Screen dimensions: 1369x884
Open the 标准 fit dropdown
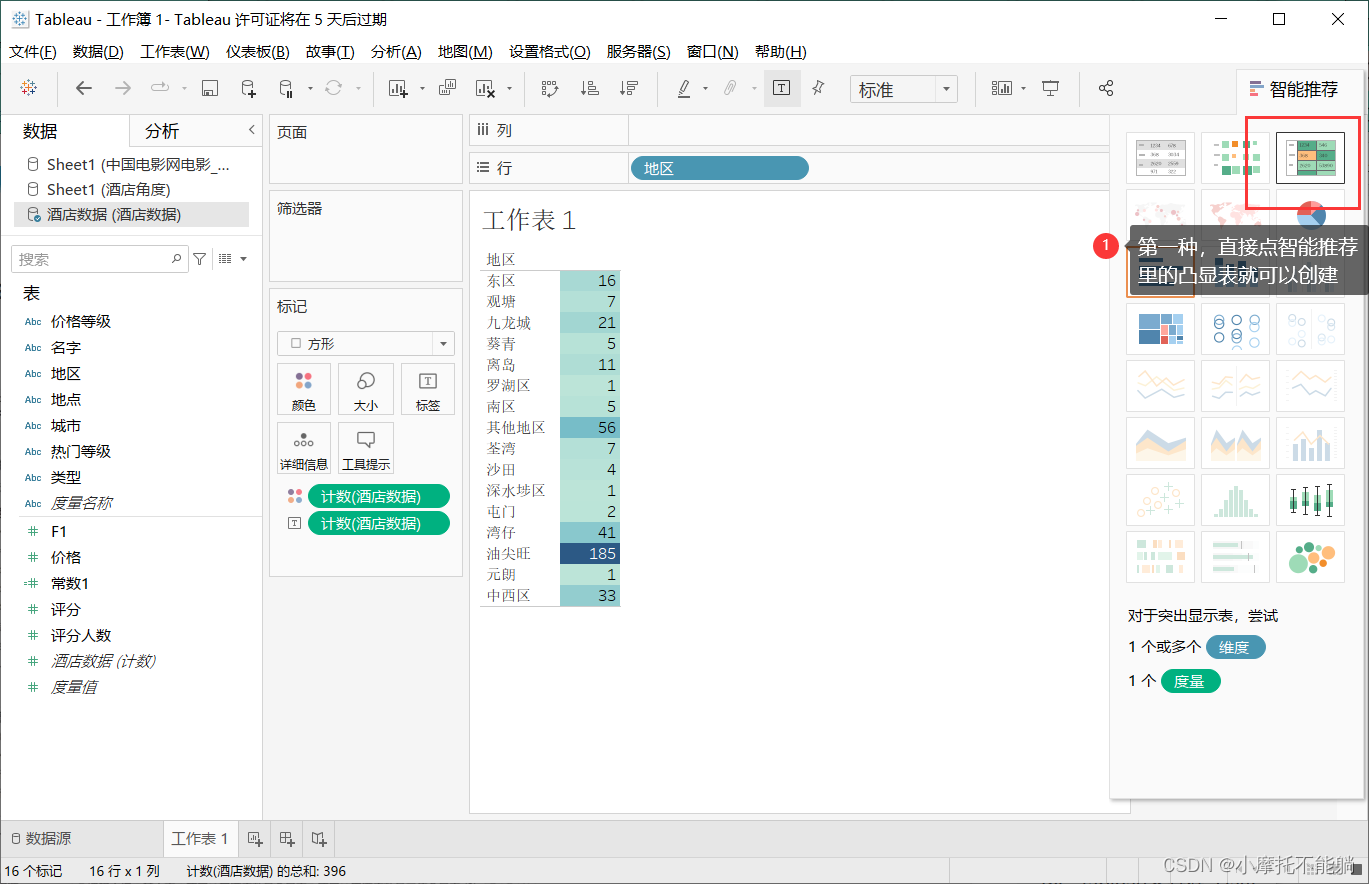pyautogui.click(x=945, y=88)
